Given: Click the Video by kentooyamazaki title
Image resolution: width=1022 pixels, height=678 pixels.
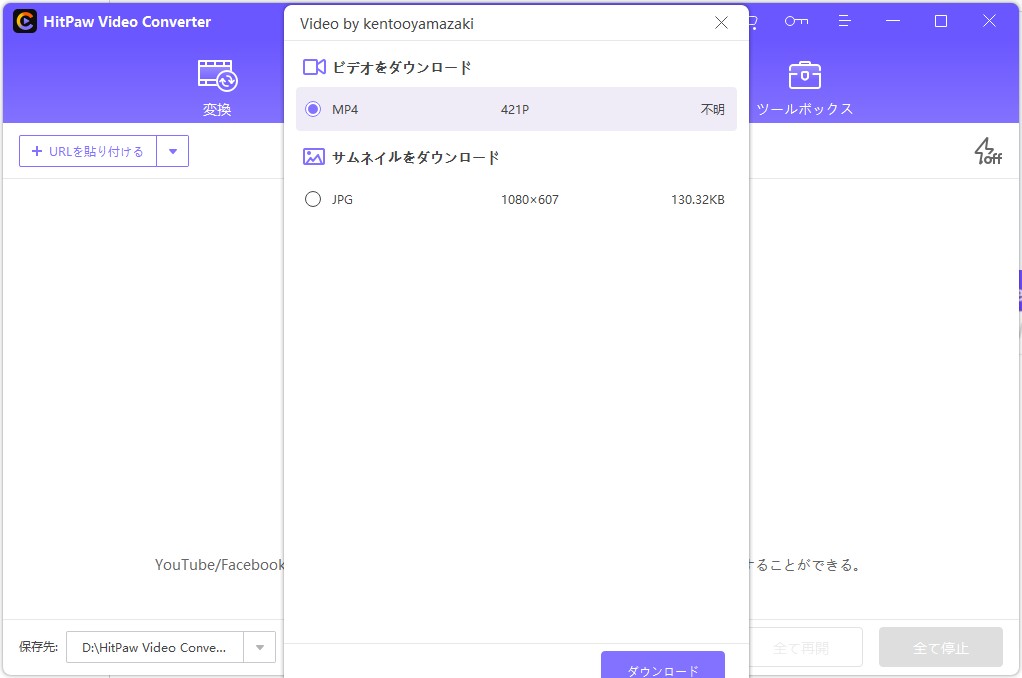Looking at the screenshot, I should tap(387, 24).
